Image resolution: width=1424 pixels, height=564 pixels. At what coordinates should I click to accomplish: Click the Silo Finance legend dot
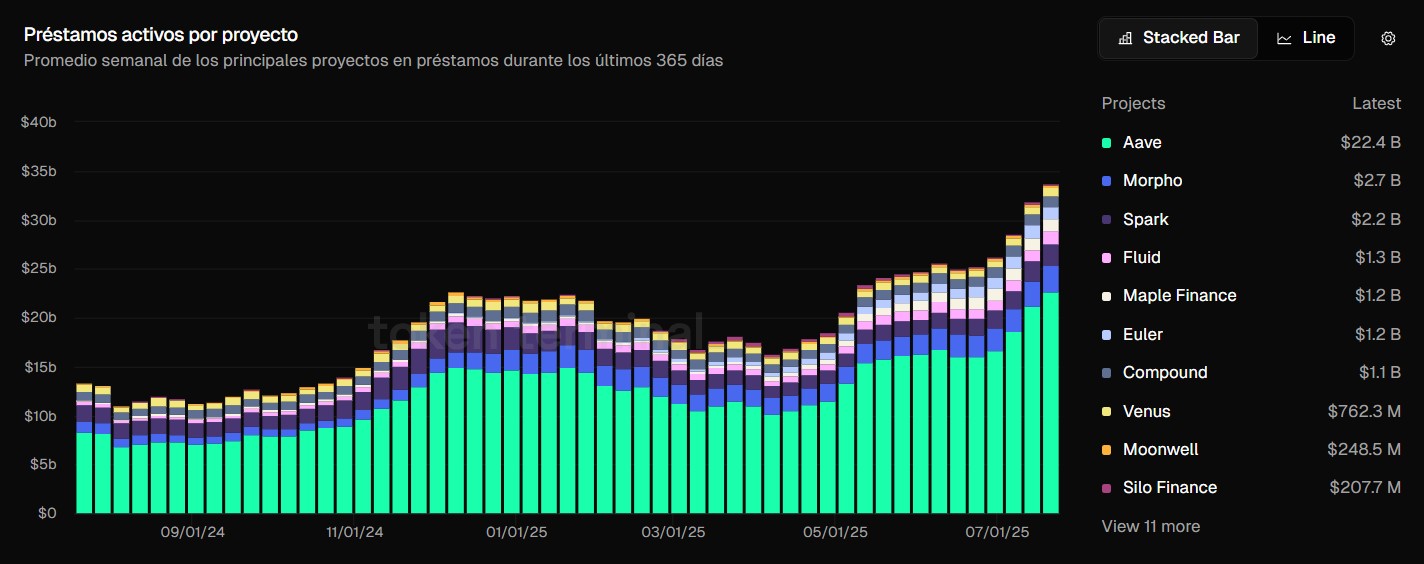1107,488
